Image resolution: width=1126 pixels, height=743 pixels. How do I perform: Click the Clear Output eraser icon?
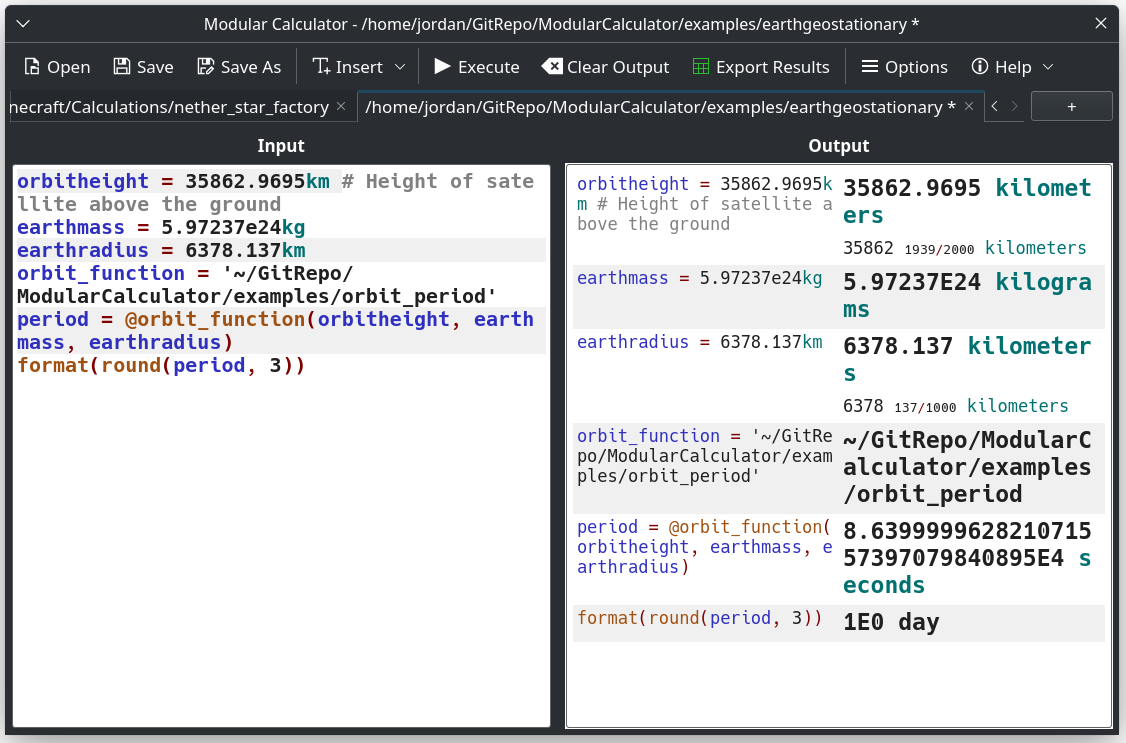pyautogui.click(x=552, y=67)
